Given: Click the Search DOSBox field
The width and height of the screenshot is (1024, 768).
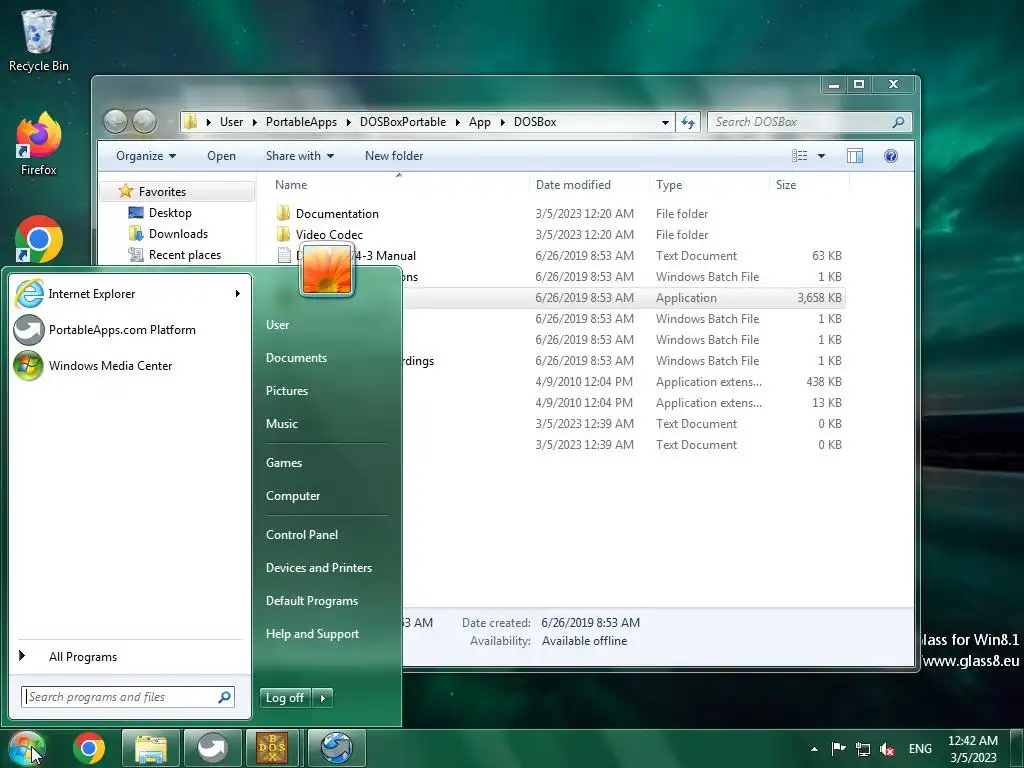Looking at the screenshot, I should [810, 122].
